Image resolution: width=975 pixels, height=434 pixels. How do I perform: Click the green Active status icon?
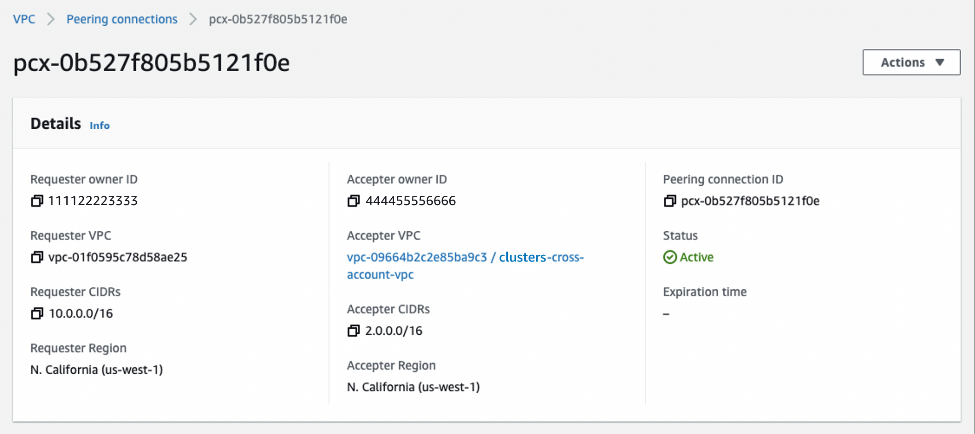tap(670, 257)
